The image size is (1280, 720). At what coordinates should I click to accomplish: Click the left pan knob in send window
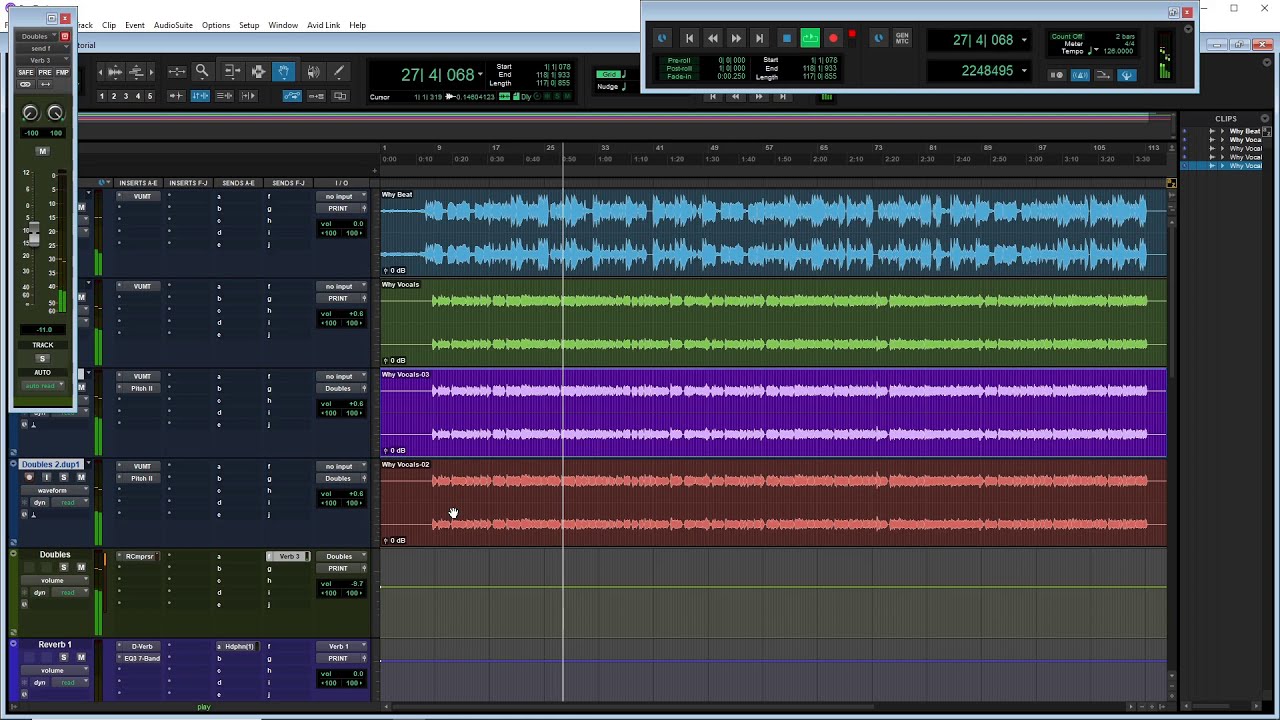click(x=30, y=114)
